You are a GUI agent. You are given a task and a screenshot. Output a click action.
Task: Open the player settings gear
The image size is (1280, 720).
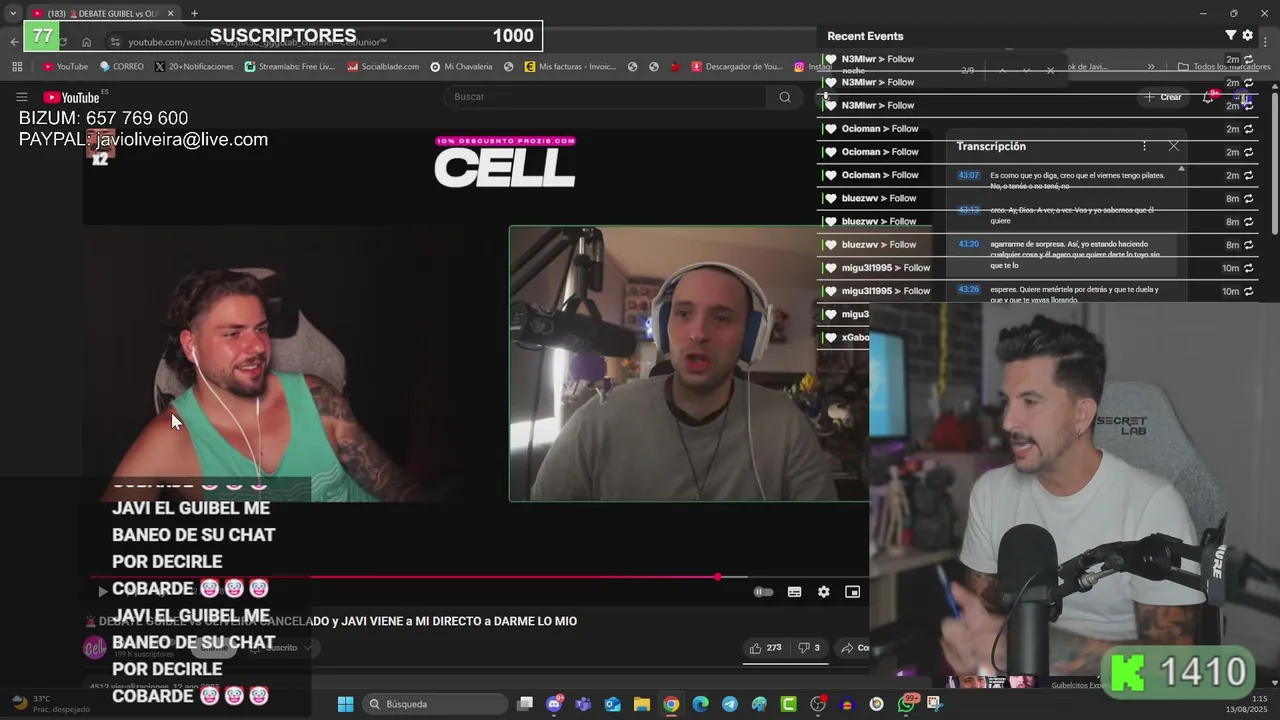(823, 592)
